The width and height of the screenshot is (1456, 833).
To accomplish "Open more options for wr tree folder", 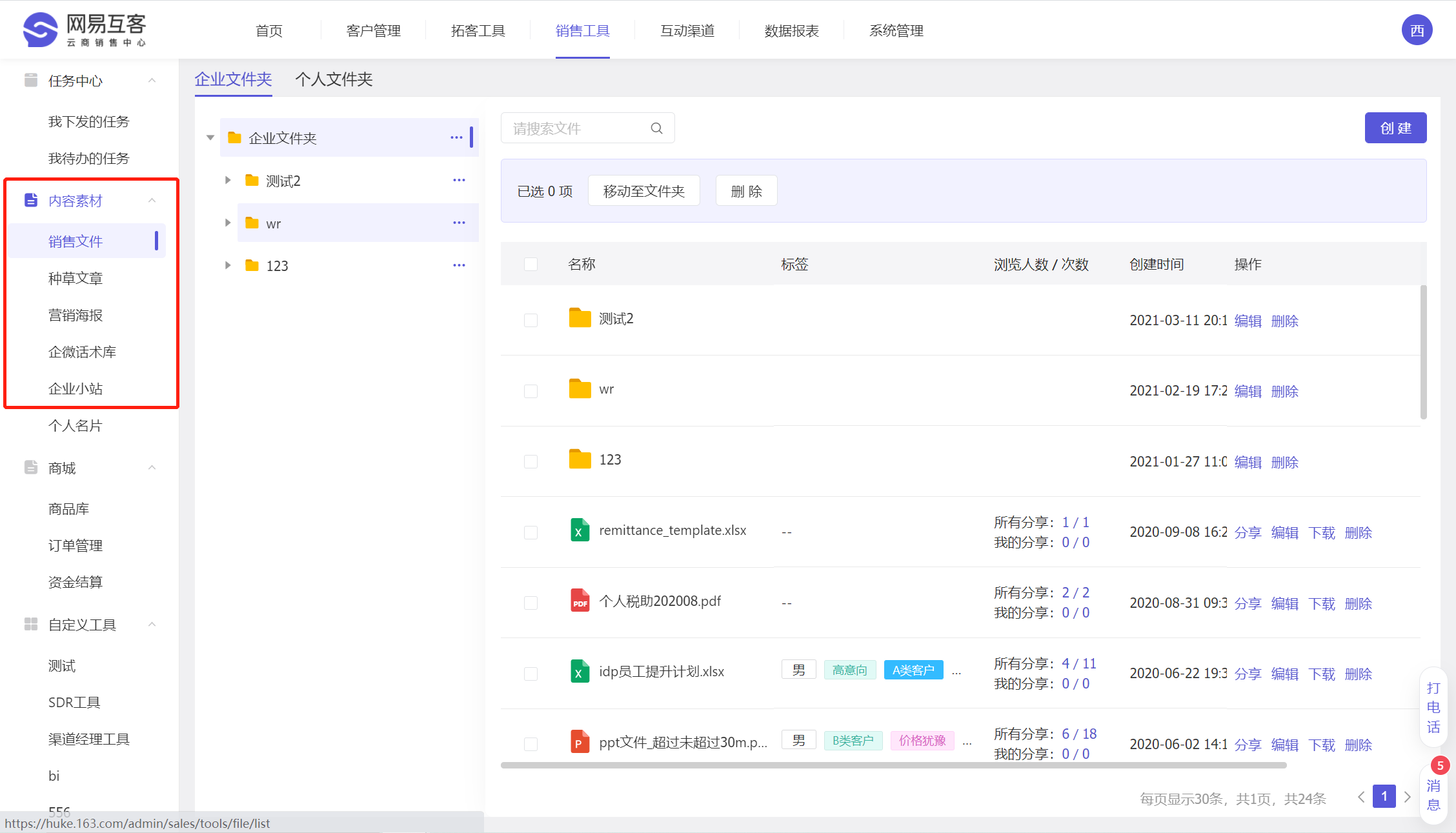I will [x=459, y=223].
